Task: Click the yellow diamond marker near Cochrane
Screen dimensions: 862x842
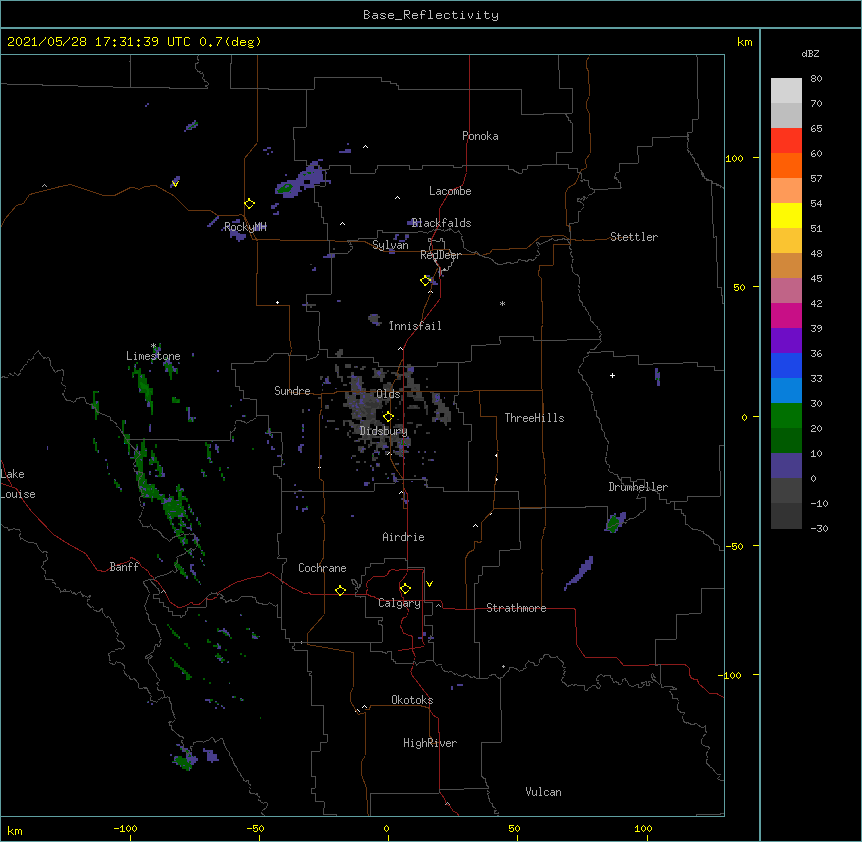Action: pos(340,590)
